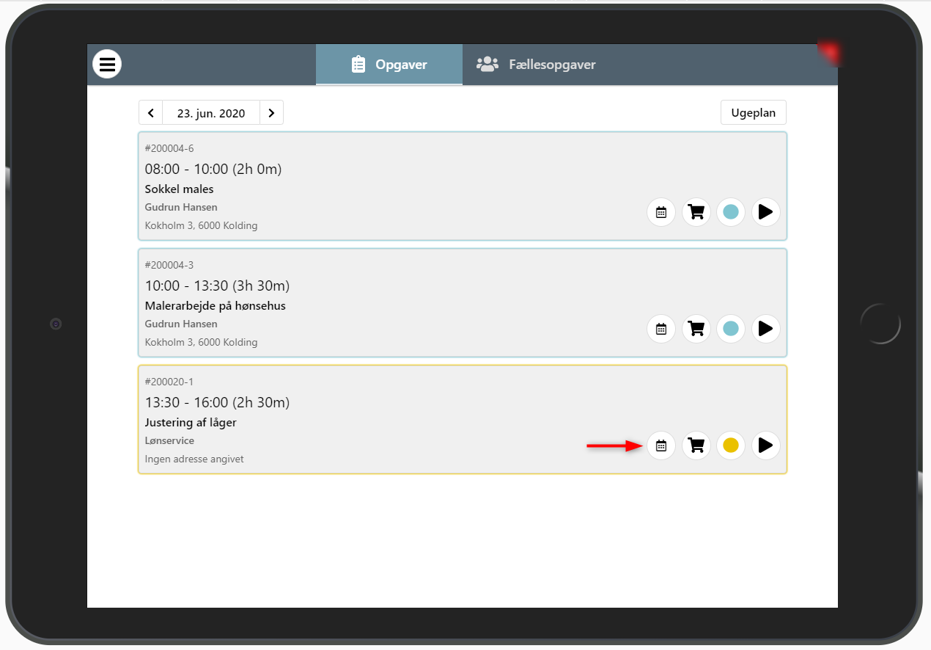This screenshot has width=931, height=650.
Task: Open shopping cart for Justering af låger
Action: click(696, 445)
